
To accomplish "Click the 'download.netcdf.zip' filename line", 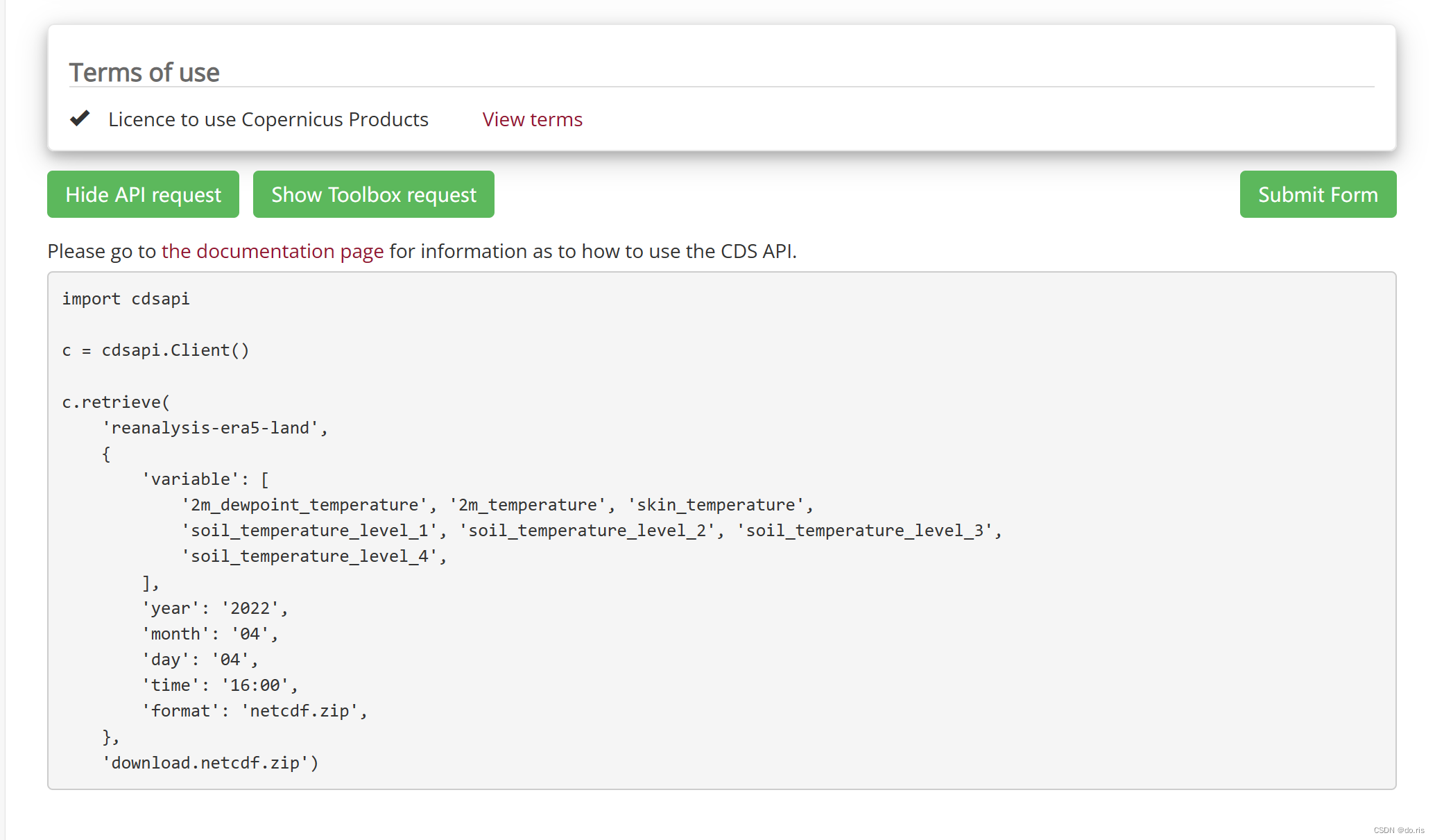I will pyautogui.click(x=209, y=763).
